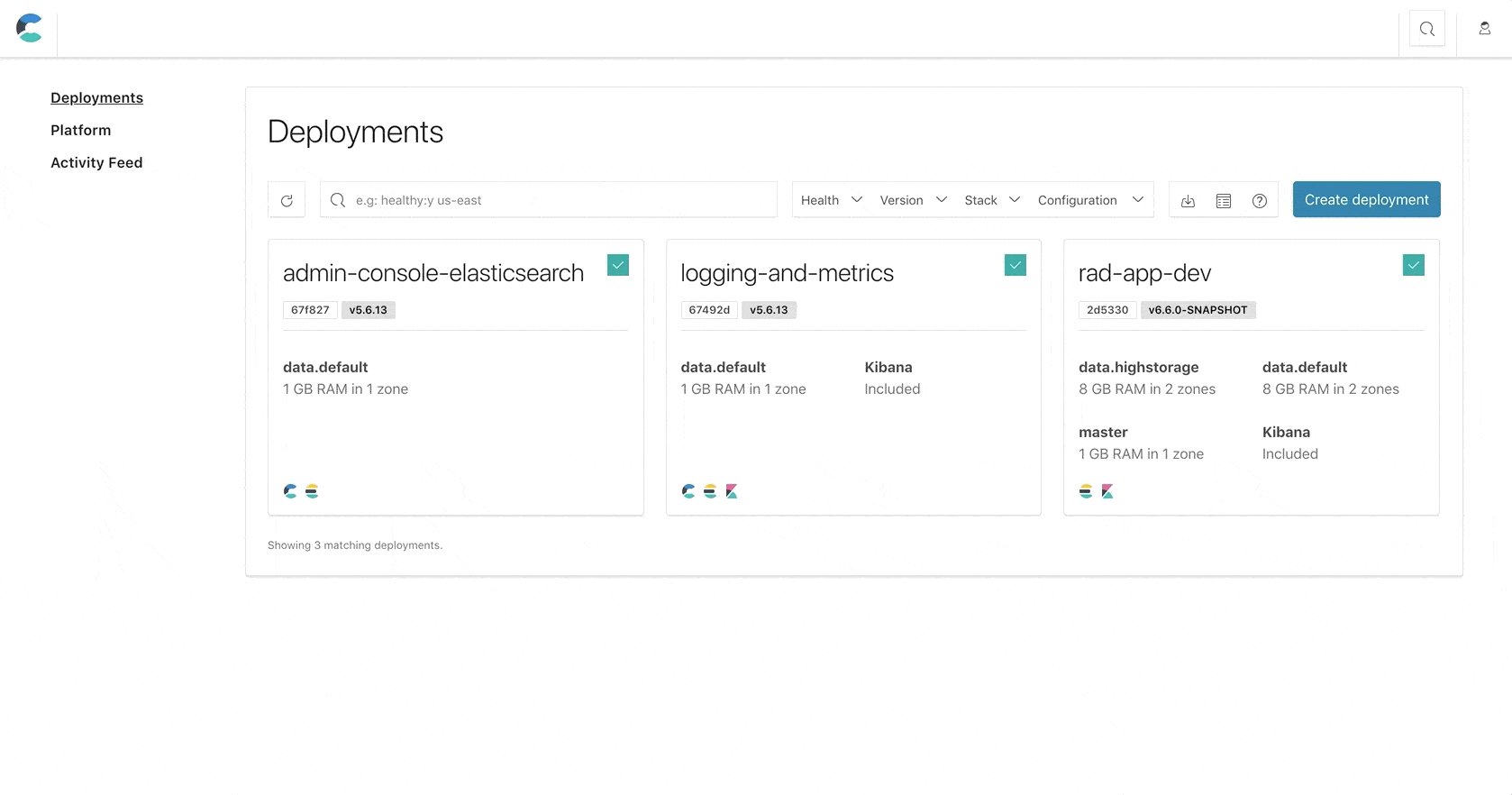Expand the Configuration filter dropdown
The width and height of the screenshot is (1512, 795).
point(1090,200)
